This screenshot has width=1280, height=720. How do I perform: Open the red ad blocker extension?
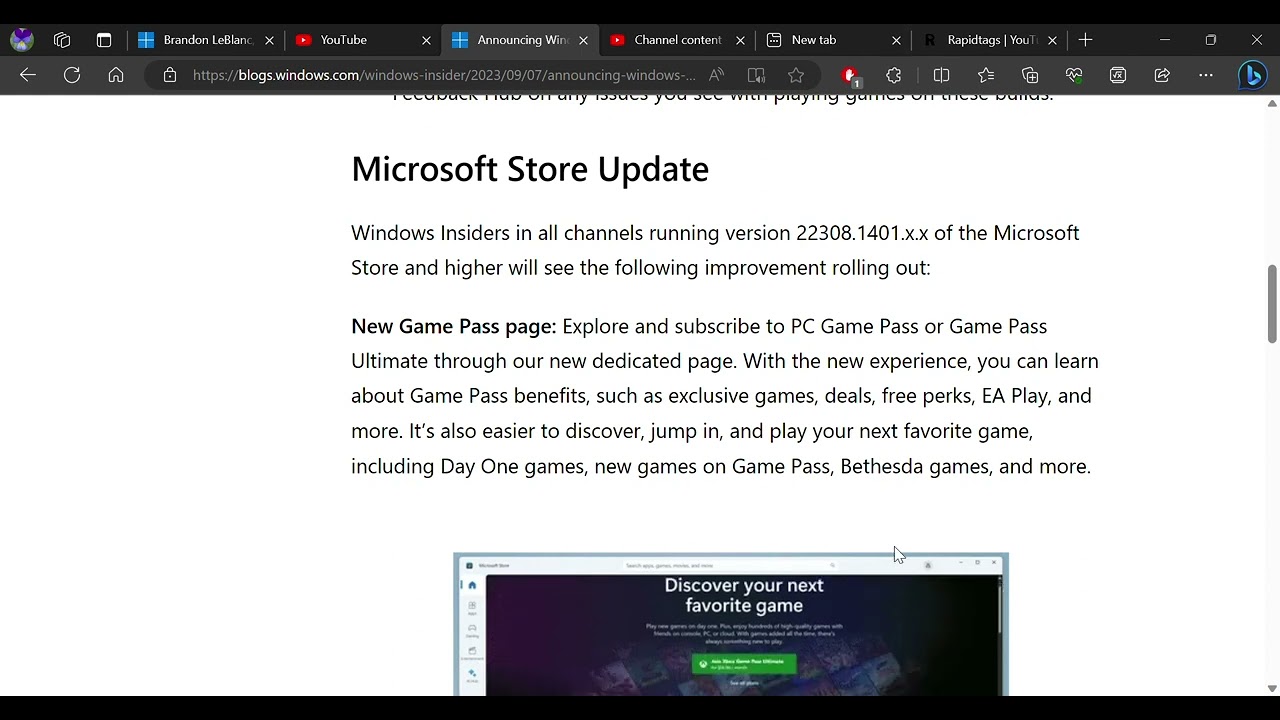coord(850,75)
